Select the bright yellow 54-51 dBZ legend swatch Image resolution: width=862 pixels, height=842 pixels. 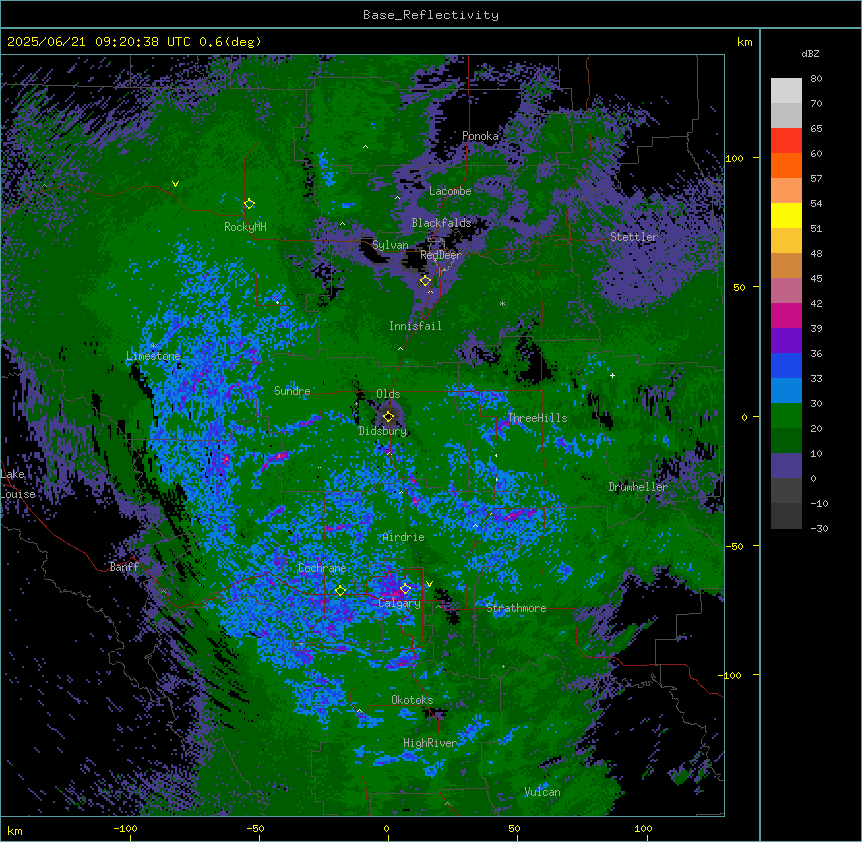(x=786, y=215)
